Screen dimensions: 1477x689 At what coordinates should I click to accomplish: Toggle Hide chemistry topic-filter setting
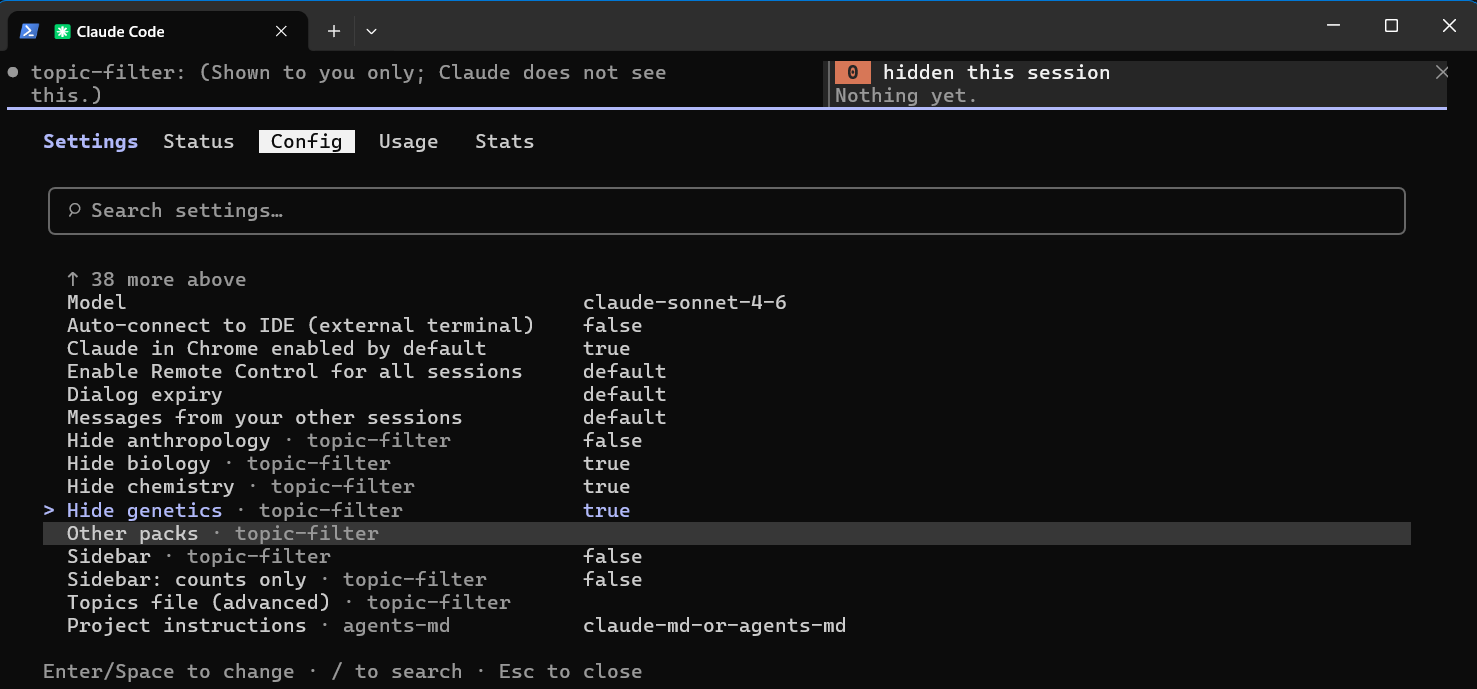pos(727,486)
